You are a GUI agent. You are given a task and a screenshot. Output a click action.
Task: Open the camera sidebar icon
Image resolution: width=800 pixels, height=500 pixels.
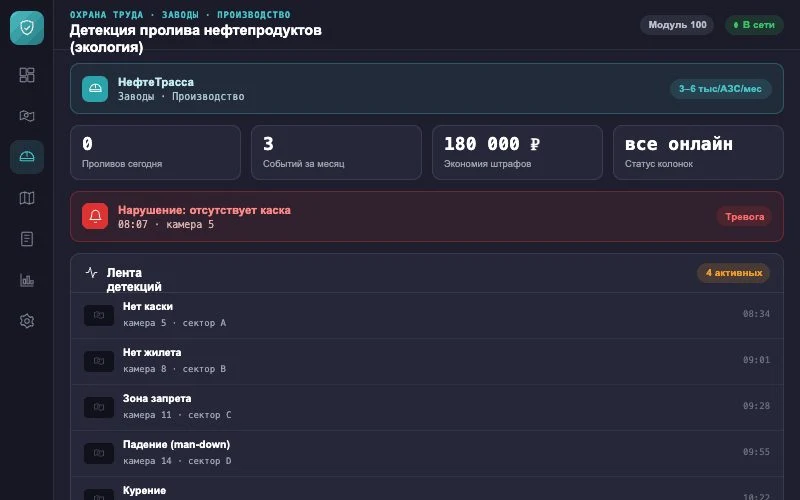coord(27,116)
